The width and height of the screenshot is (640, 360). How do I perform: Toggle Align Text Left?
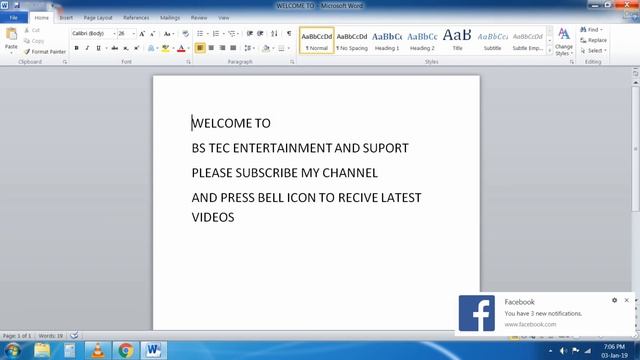pos(200,48)
